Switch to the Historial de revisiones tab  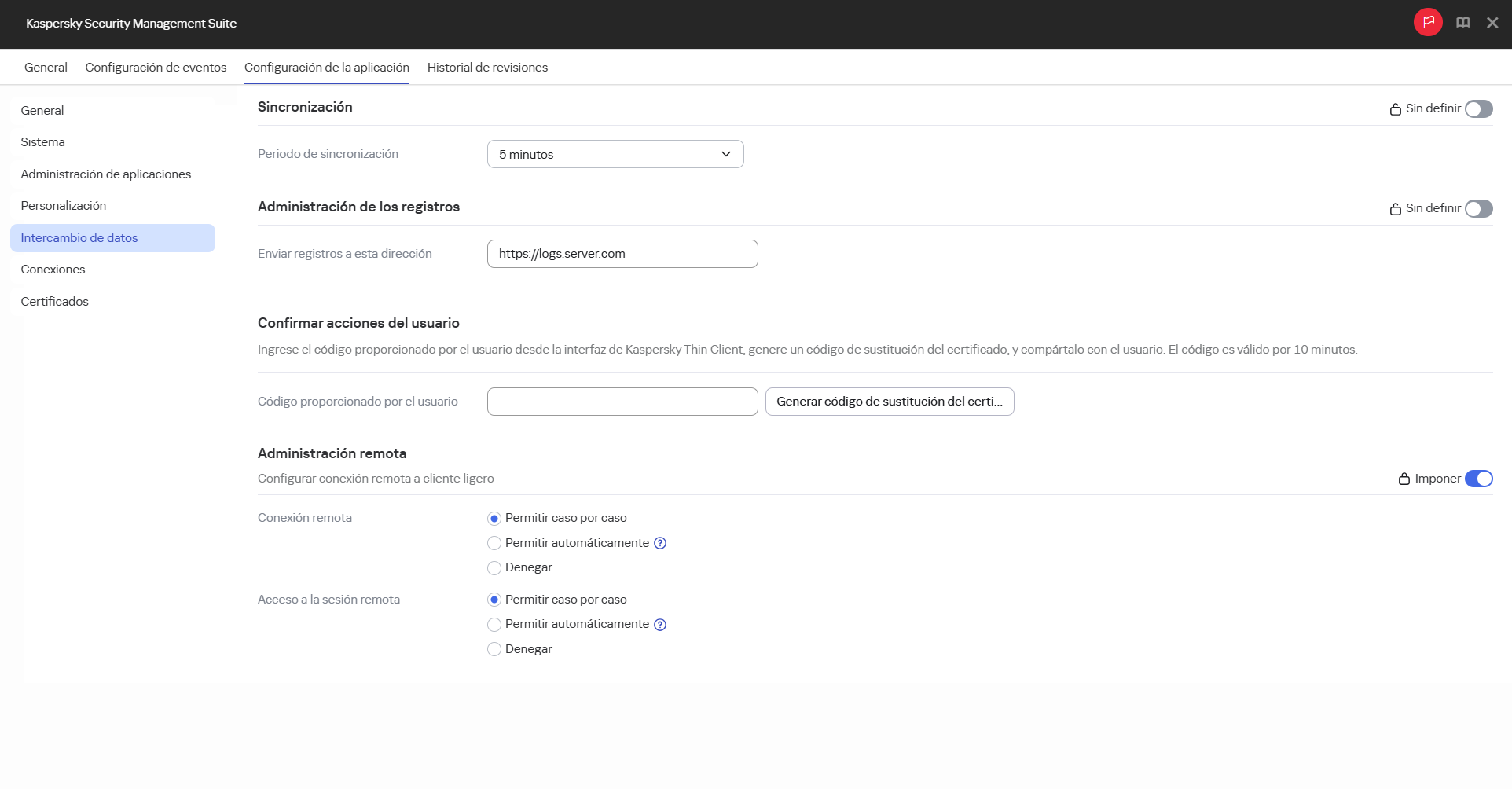coord(487,67)
